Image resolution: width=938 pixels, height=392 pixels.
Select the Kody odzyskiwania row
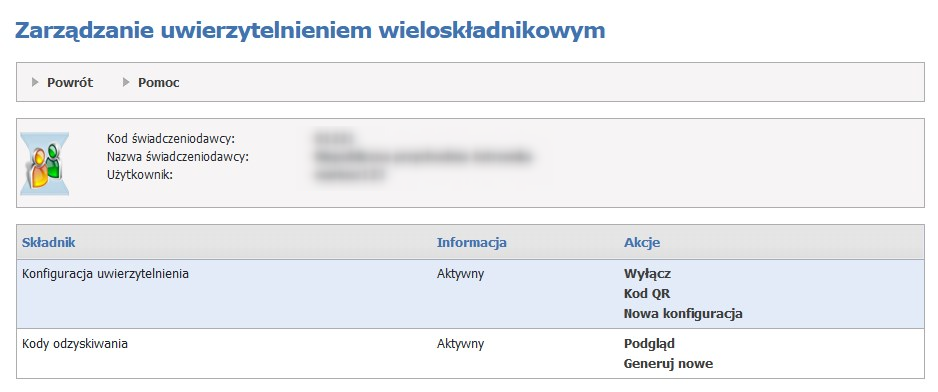[470, 353]
